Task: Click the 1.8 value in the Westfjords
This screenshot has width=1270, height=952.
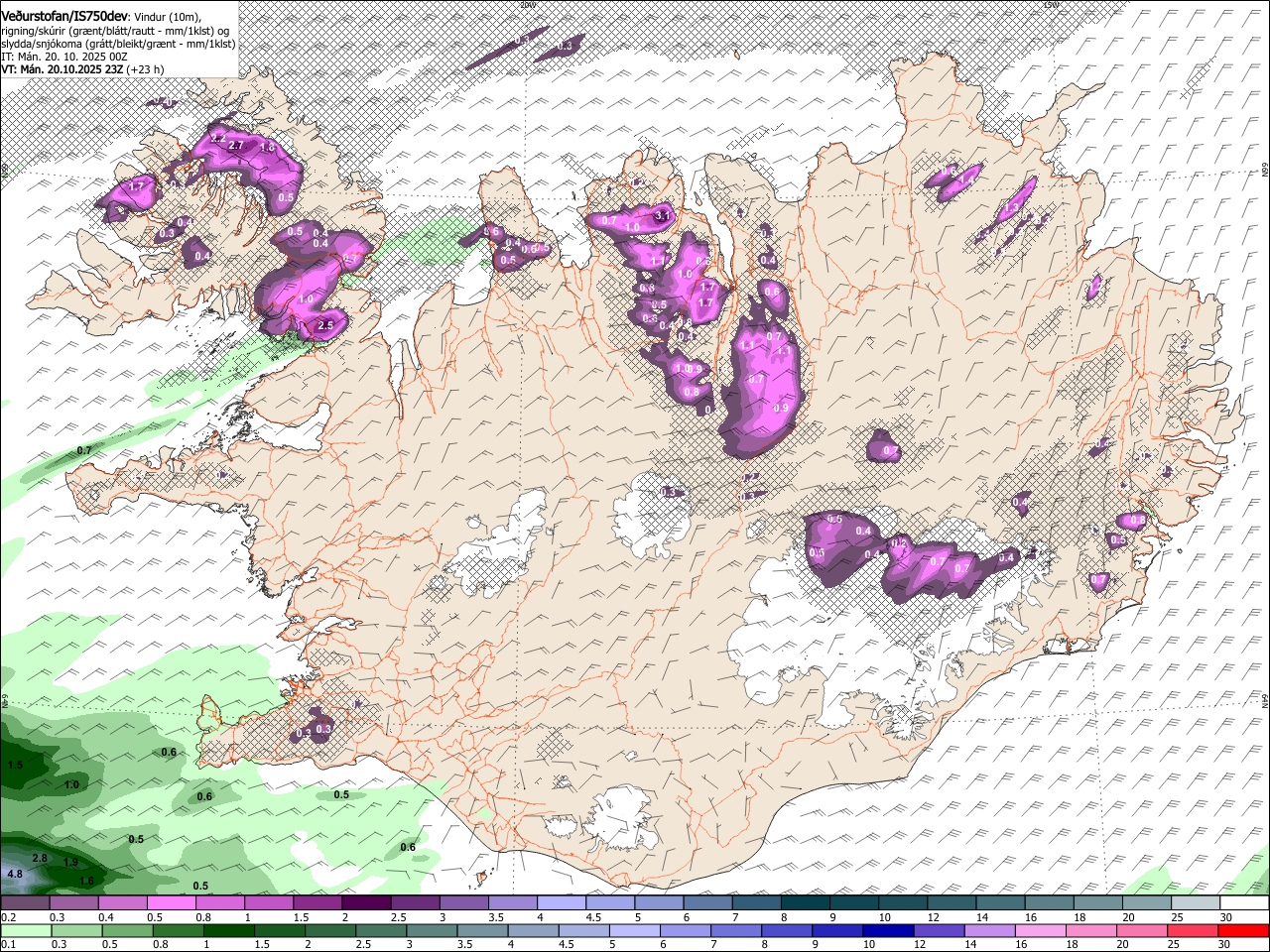Action: [266, 147]
